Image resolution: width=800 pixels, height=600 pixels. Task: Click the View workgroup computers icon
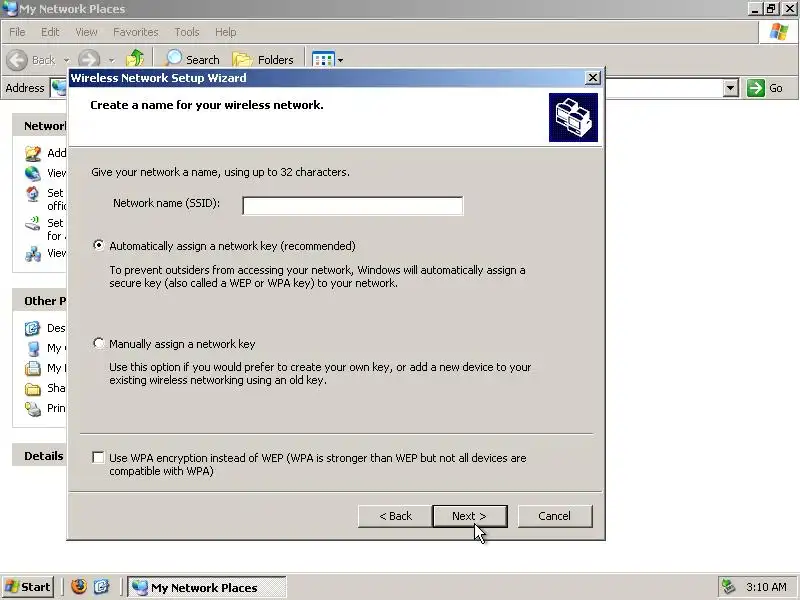pyautogui.click(x=33, y=254)
